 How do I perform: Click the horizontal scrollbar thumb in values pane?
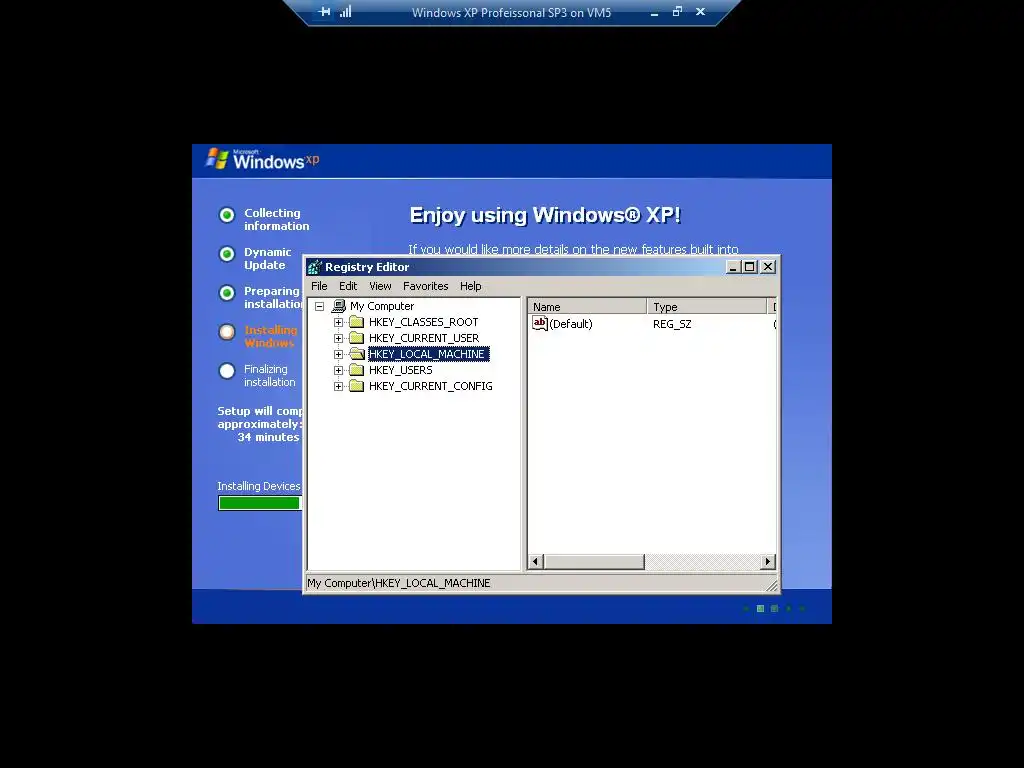click(x=594, y=562)
